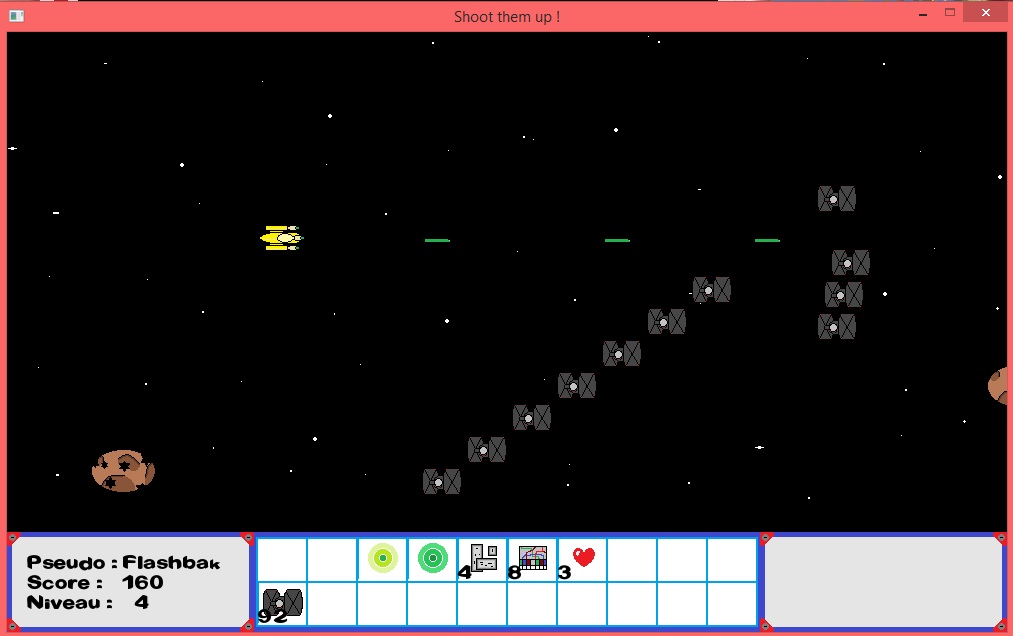Click the cratered brown asteroid at bottom left
The height and width of the screenshot is (636, 1013).
point(123,471)
